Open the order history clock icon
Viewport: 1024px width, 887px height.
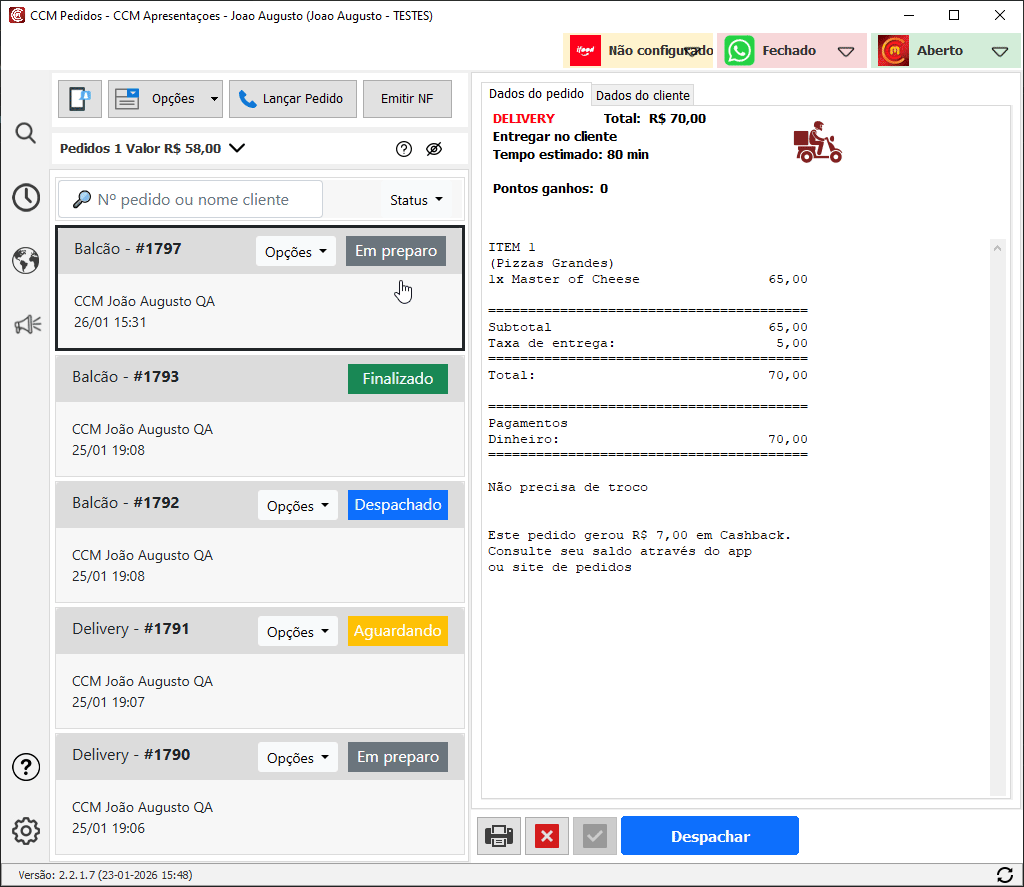click(x=26, y=198)
